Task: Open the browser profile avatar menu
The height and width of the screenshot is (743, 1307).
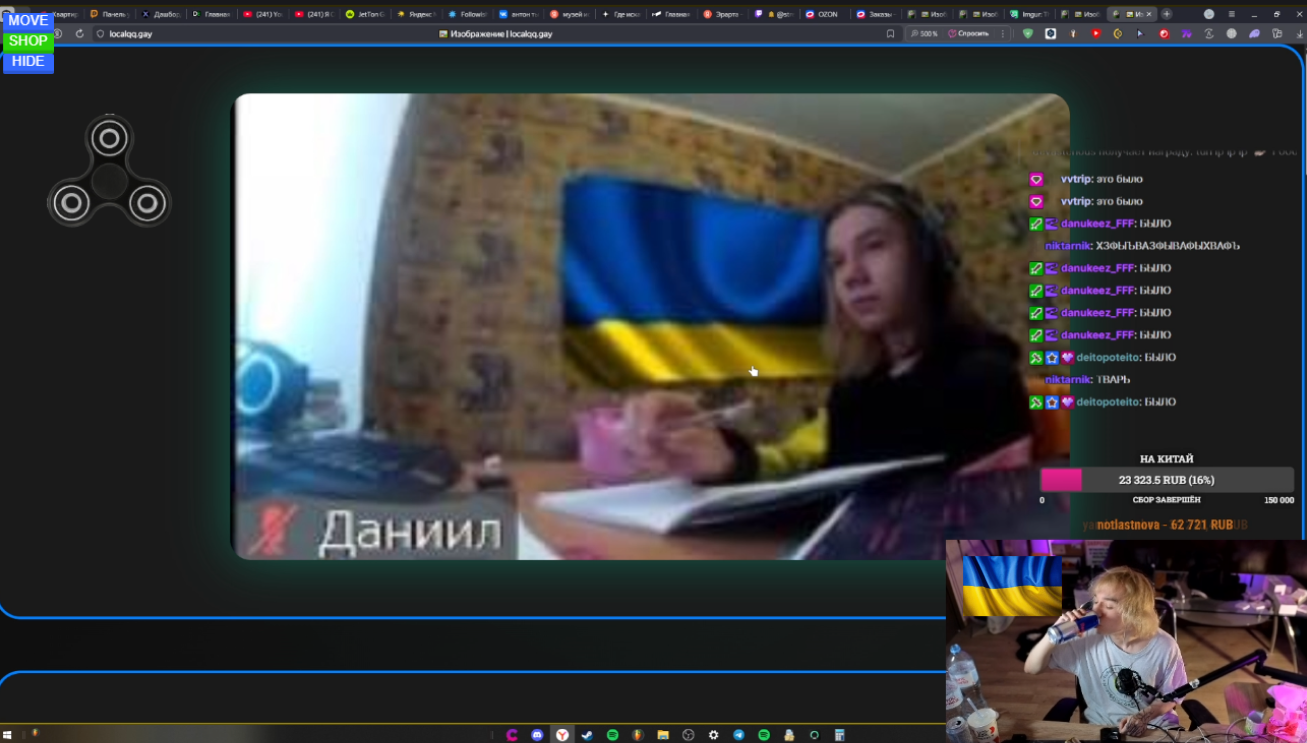Action: (1209, 14)
